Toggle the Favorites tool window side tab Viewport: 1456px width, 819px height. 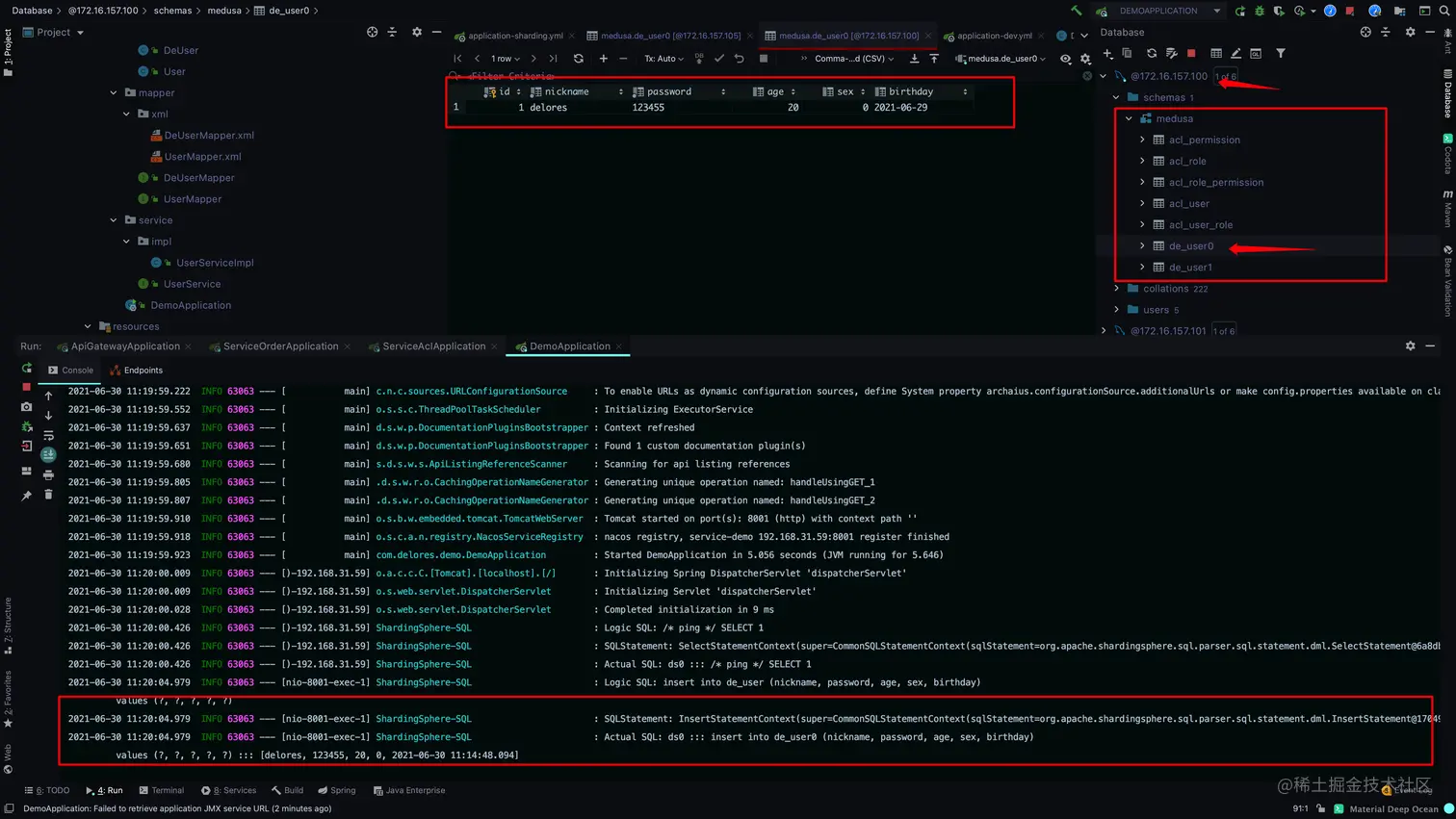(x=8, y=698)
